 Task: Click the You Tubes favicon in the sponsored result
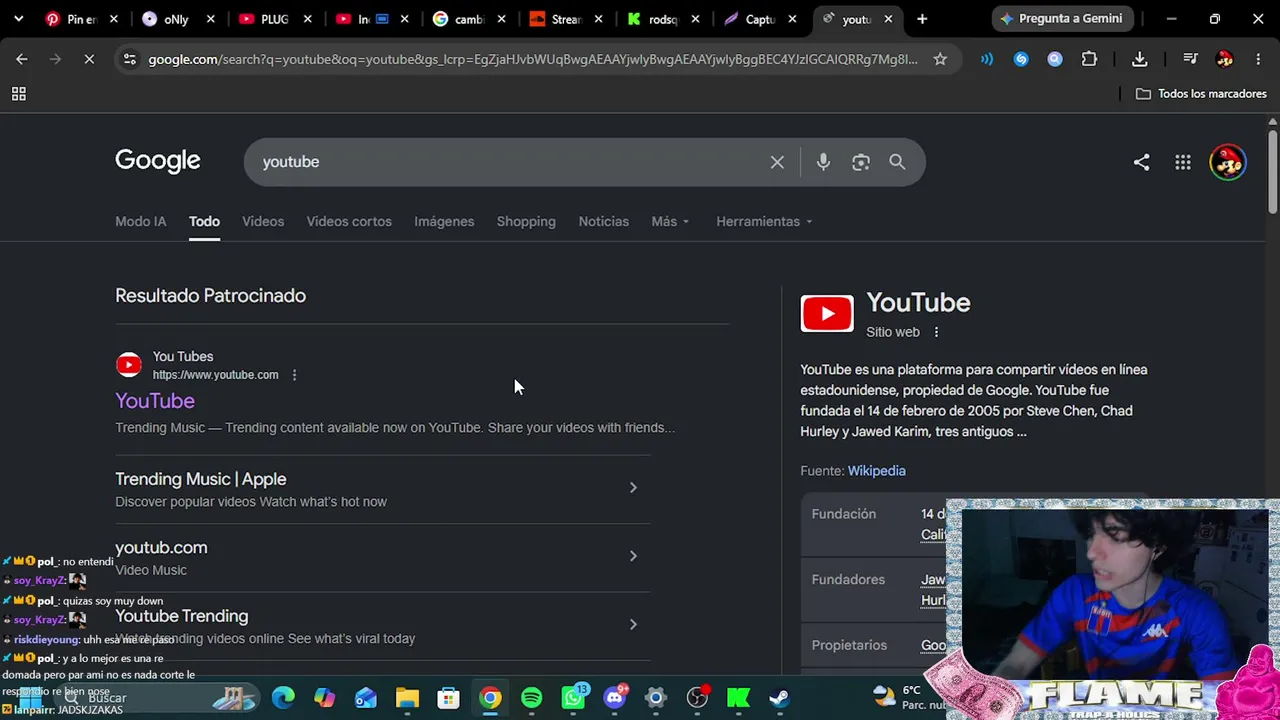tap(129, 365)
